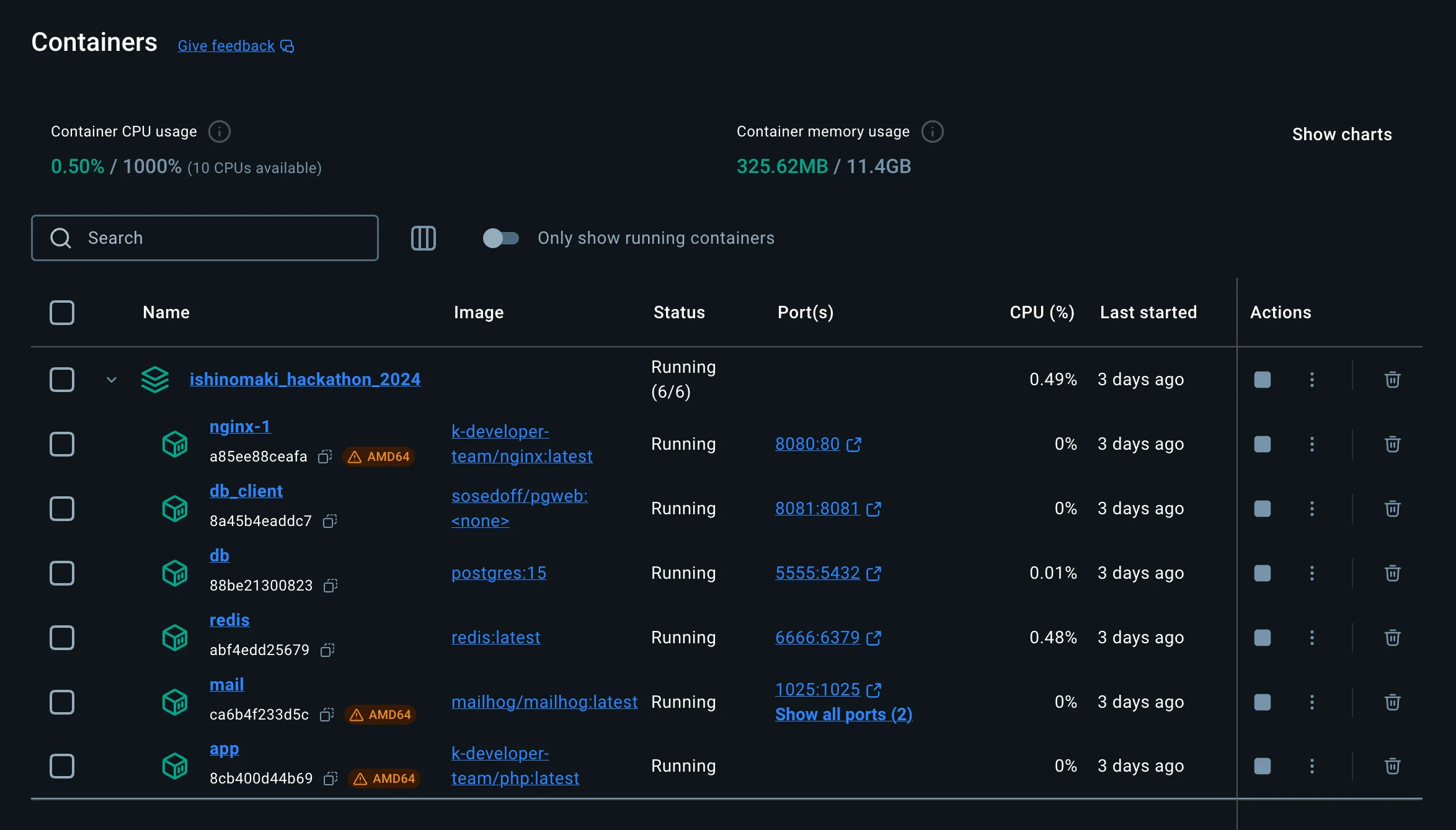Open more actions for mail container
The height and width of the screenshot is (830, 1456).
(1312, 702)
